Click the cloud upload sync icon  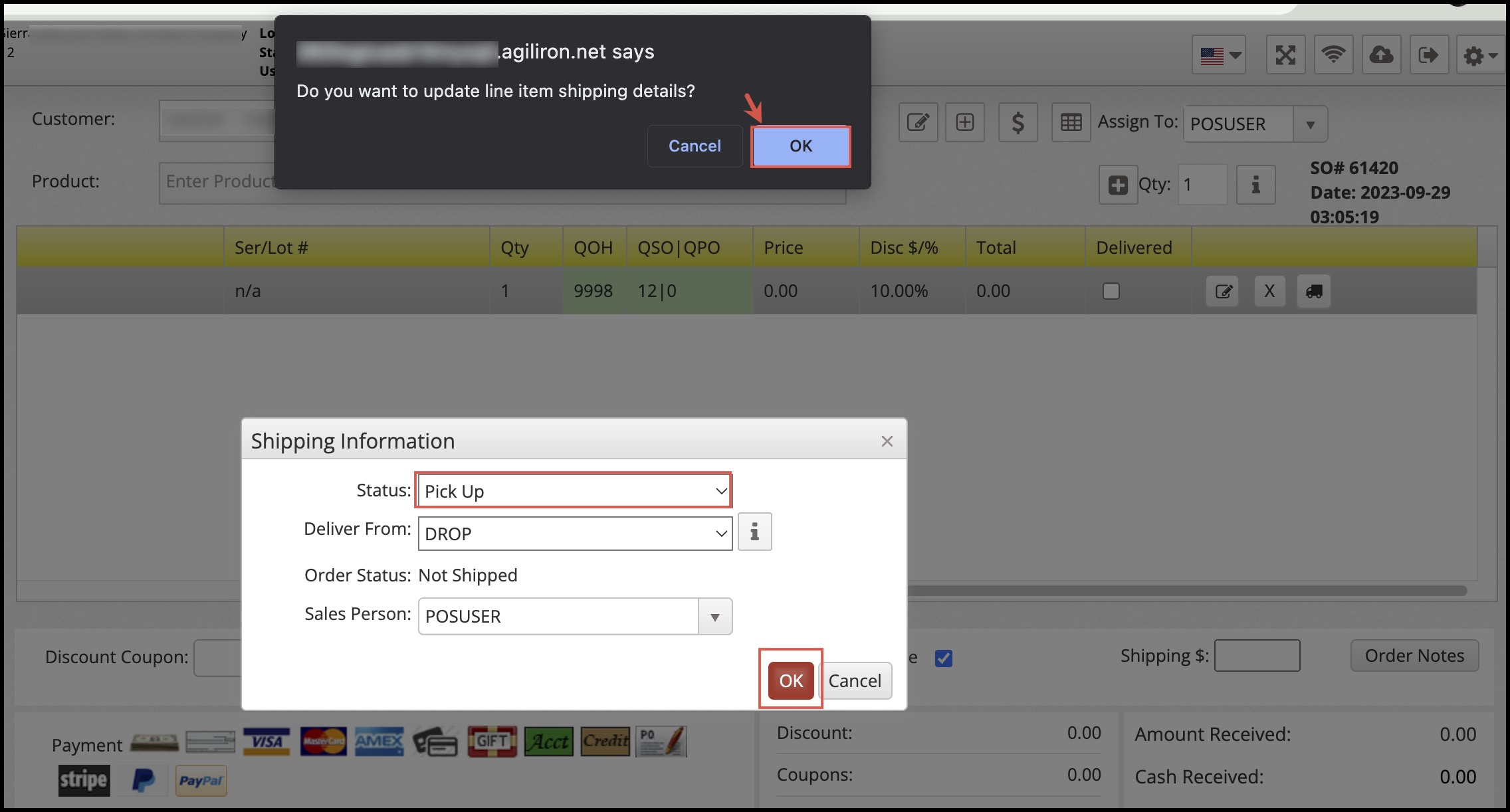1381,55
